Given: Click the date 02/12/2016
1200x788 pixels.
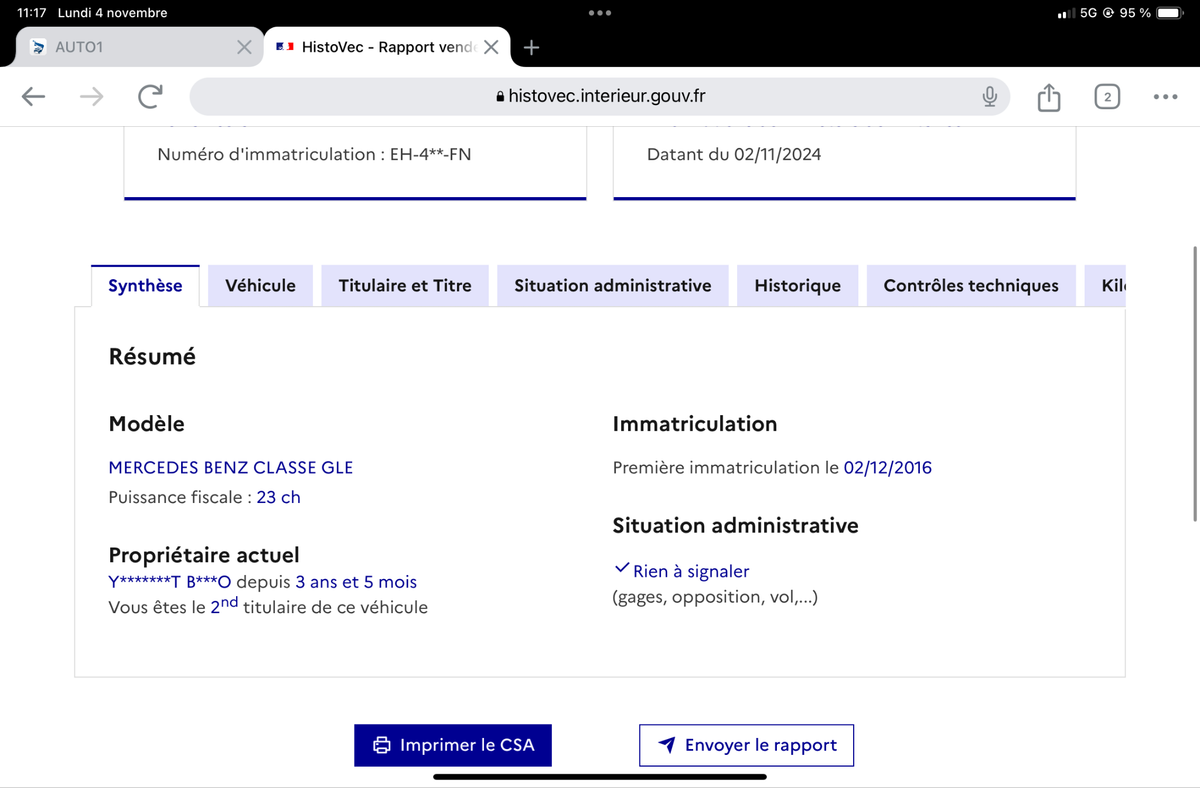Looking at the screenshot, I should point(888,467).
